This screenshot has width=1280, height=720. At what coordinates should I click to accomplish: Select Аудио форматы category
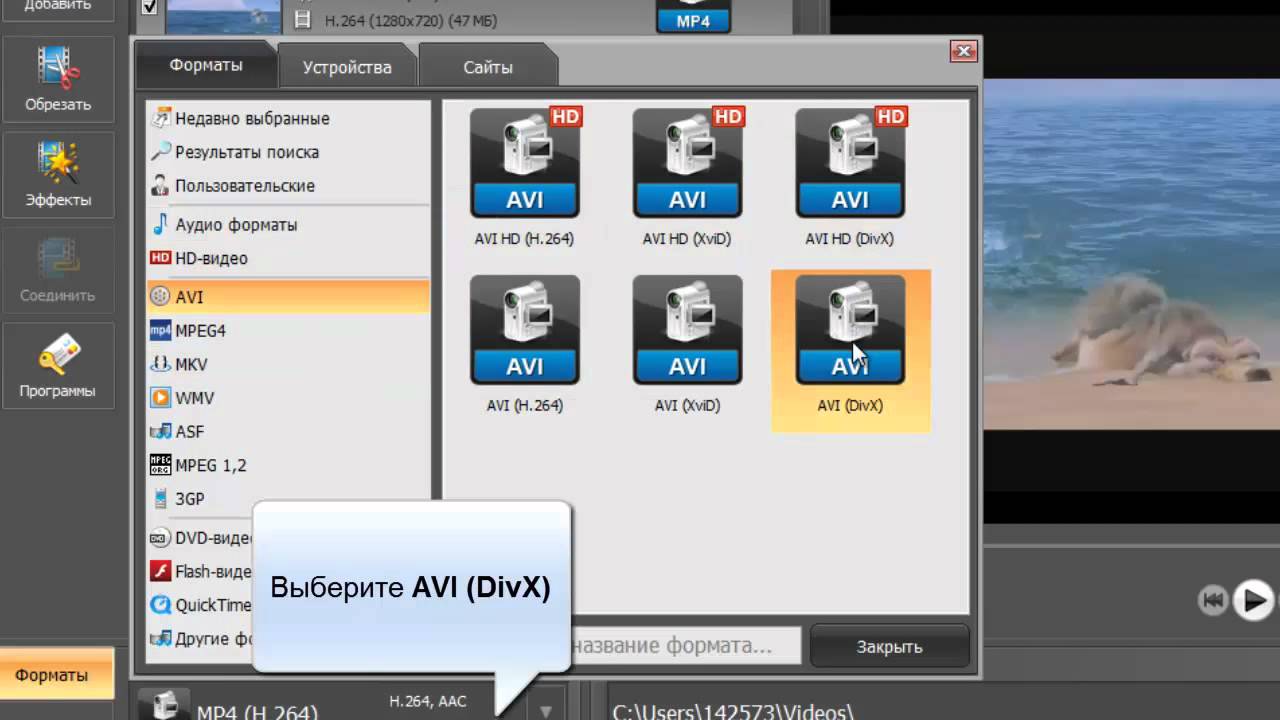[289, 225]
